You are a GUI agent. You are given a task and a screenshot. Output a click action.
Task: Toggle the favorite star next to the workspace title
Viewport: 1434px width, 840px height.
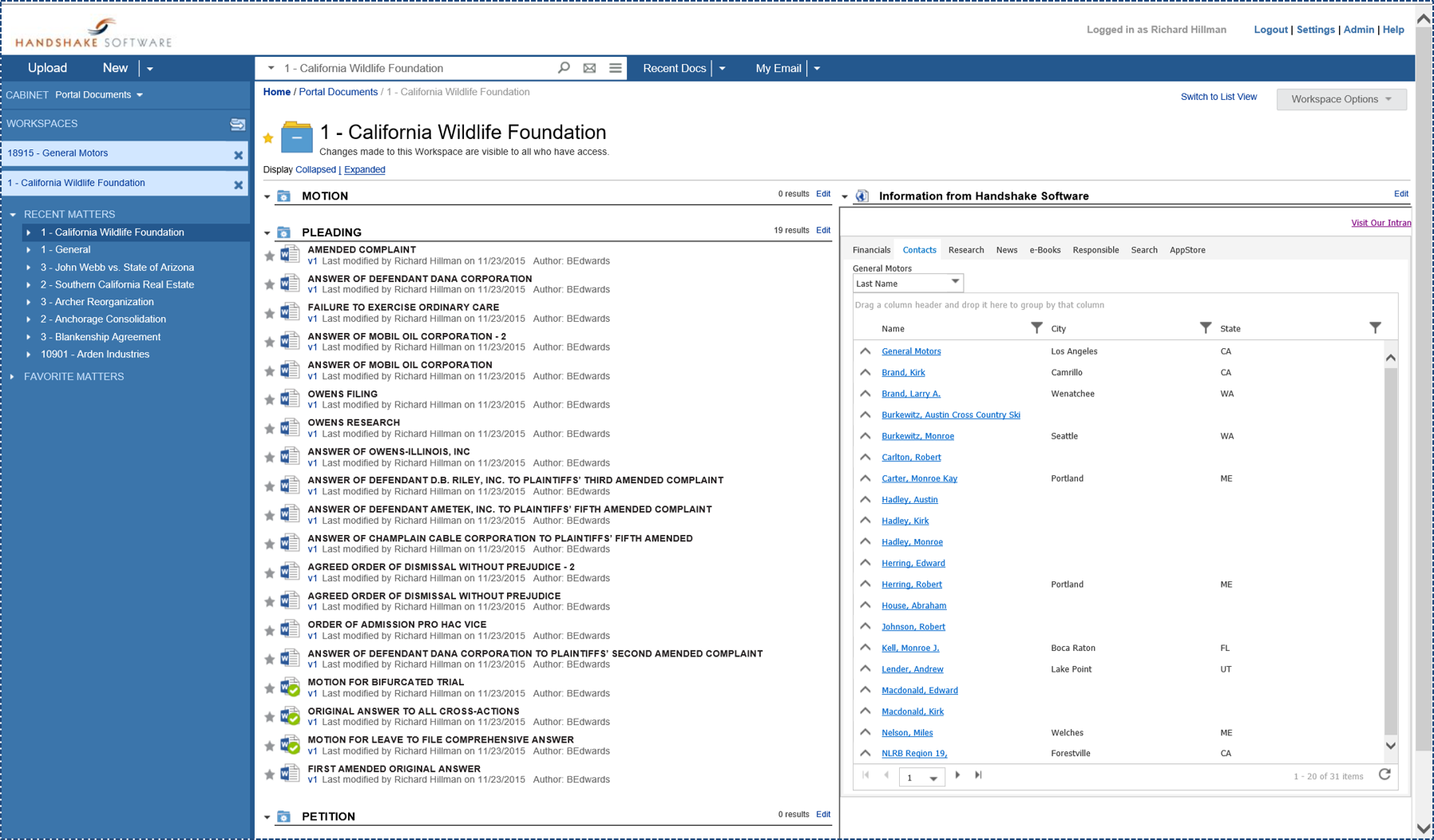(268, 139)
